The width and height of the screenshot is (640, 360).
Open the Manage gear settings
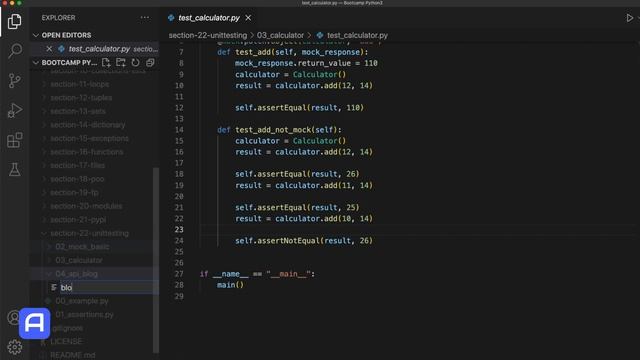pos(15,347)
